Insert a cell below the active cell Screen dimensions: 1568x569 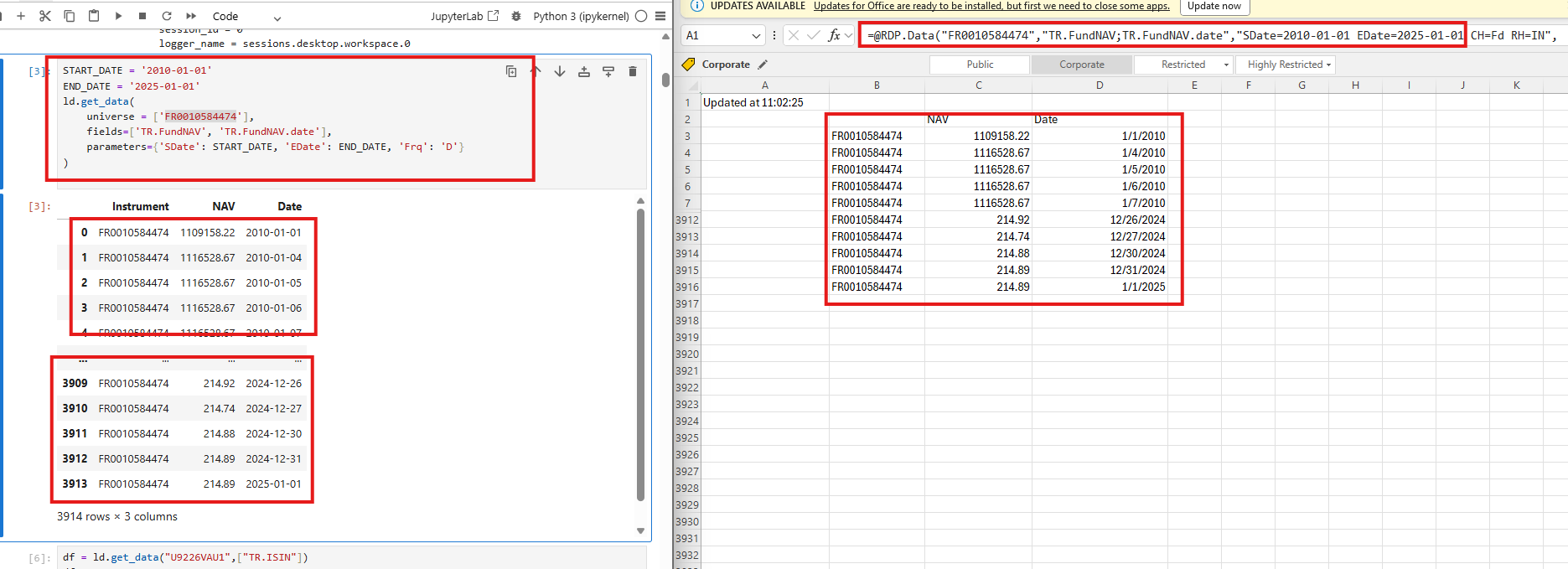point(608,71)
